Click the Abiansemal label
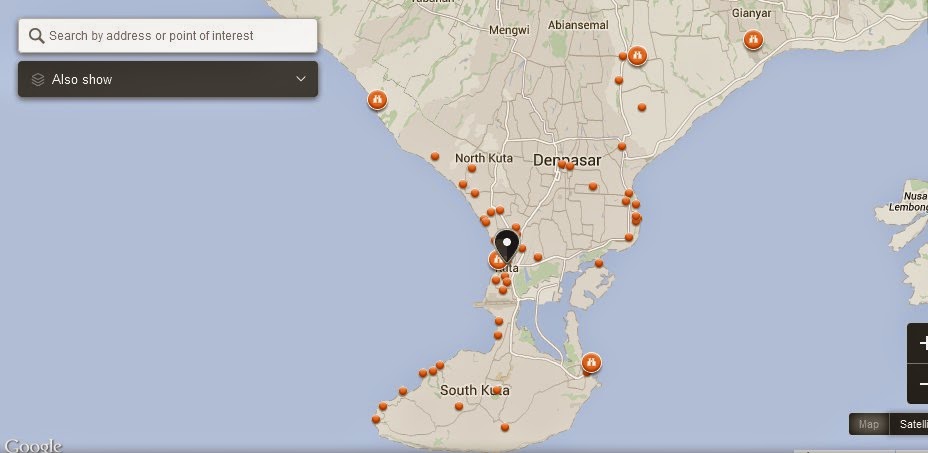The image size is (928, 453). click(578, 25)
